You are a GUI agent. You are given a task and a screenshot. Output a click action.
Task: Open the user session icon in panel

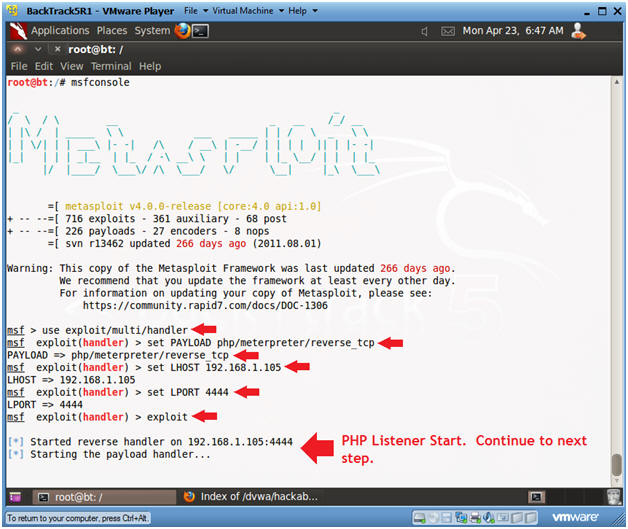[578, 31]
